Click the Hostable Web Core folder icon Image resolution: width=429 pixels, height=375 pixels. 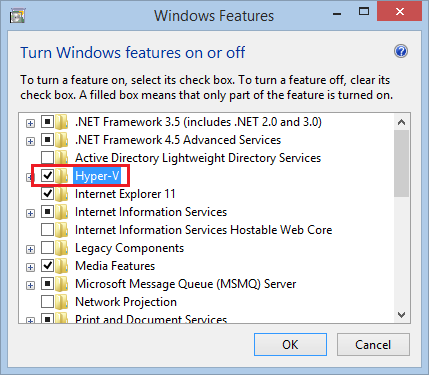click(62, 230)
